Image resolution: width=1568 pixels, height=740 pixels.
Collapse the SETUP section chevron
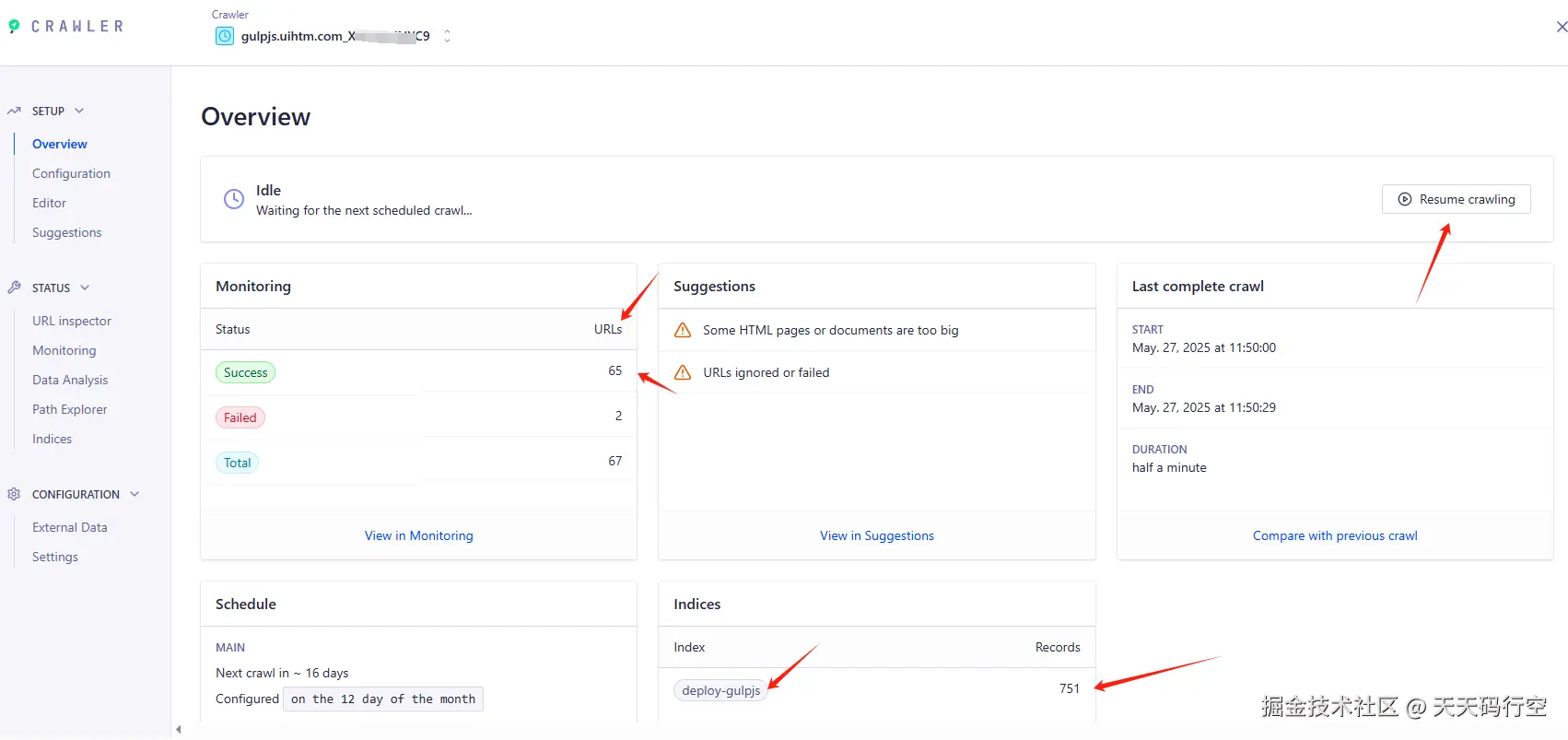[79, 111]
